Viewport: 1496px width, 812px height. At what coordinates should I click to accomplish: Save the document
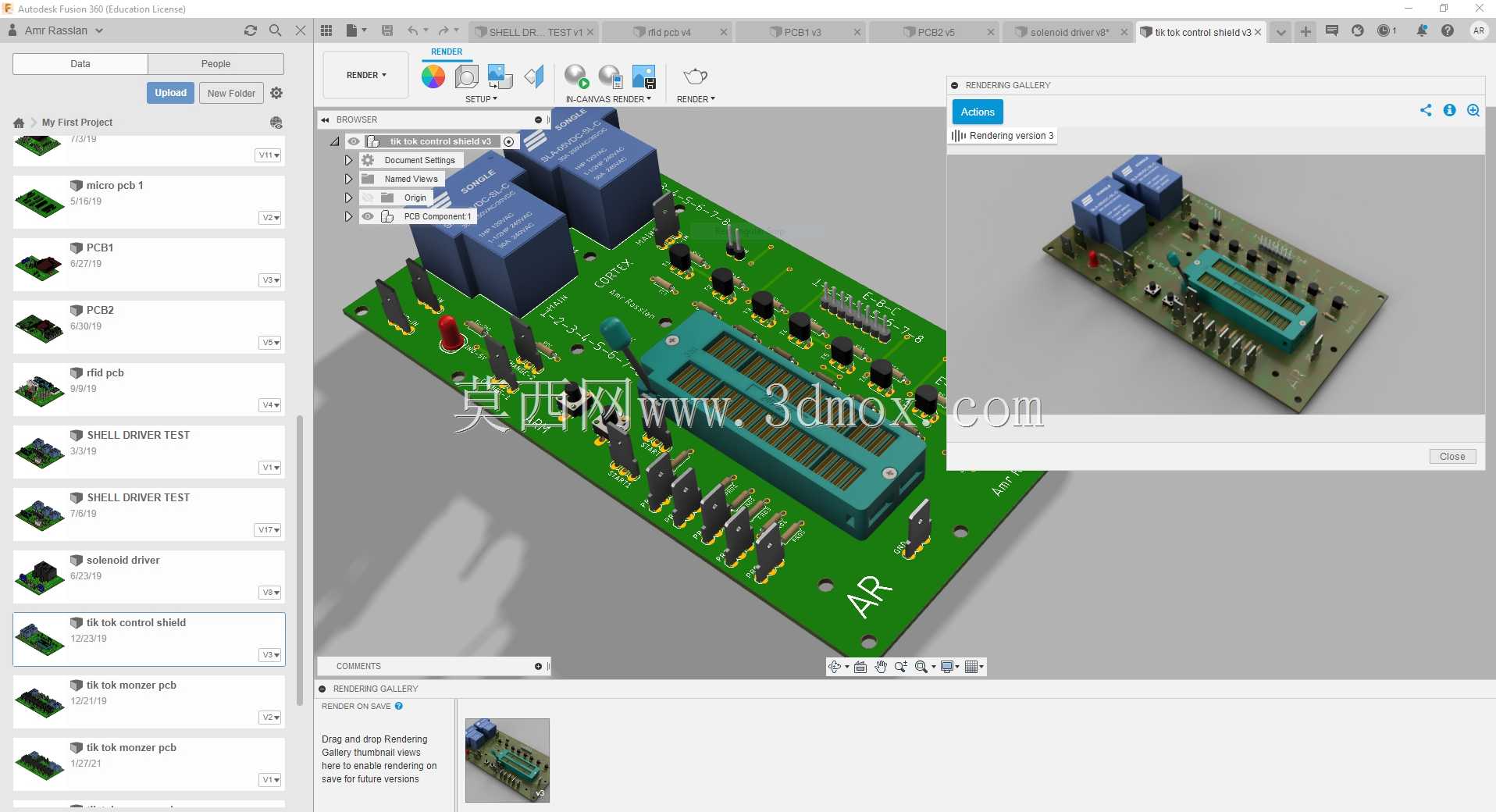387,30
